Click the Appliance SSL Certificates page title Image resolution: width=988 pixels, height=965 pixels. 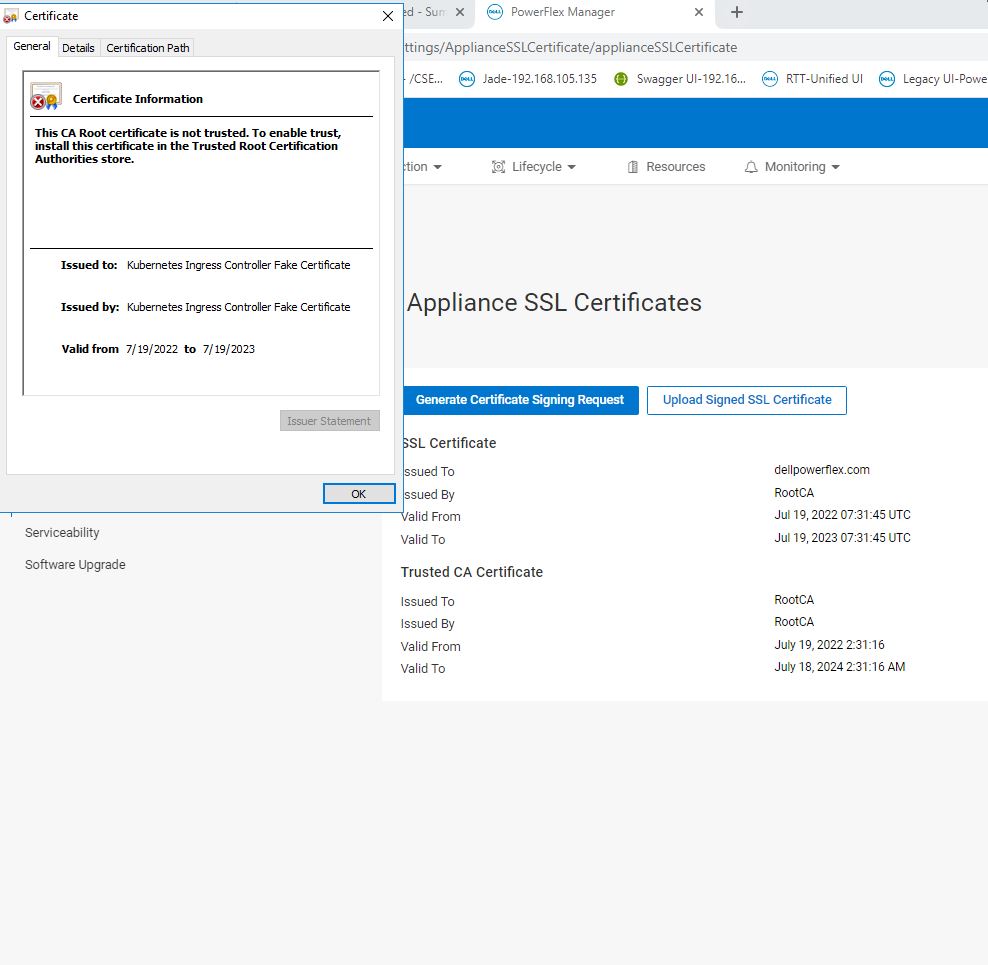tap(554, 303)
